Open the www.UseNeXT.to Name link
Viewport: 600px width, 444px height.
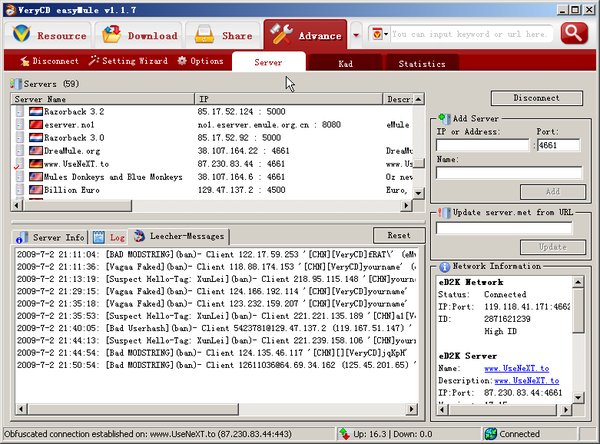[x=517, y=368]
